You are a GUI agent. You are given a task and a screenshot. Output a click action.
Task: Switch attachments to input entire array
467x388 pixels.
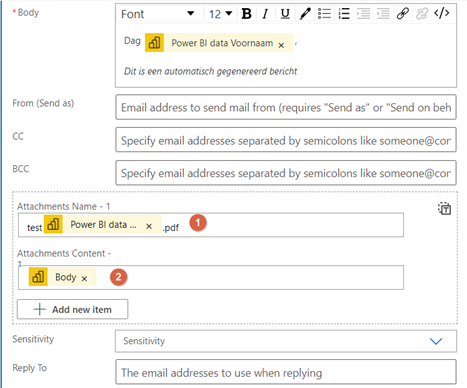[444, 208]
